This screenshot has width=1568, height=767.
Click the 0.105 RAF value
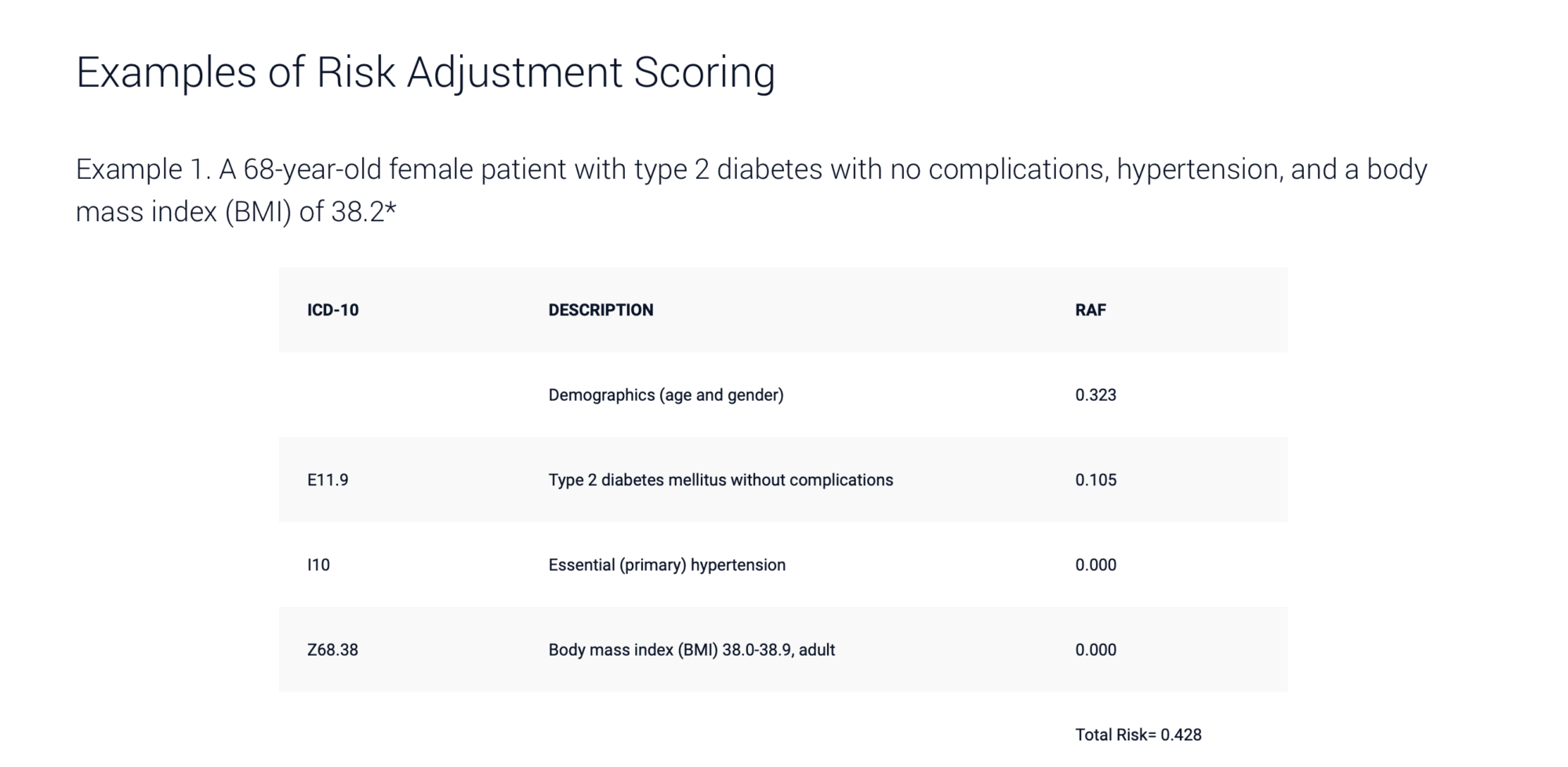coord(1095,480)
